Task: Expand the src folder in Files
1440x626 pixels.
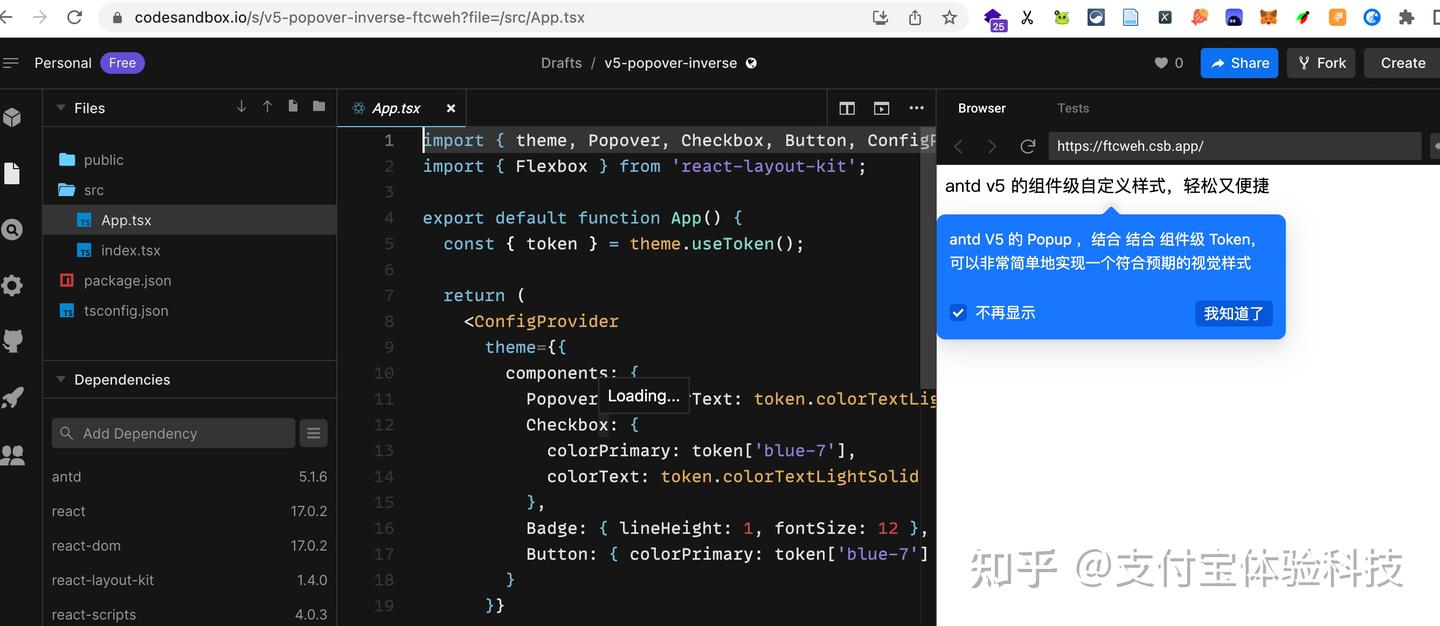Action: click(x=94, y=189)
